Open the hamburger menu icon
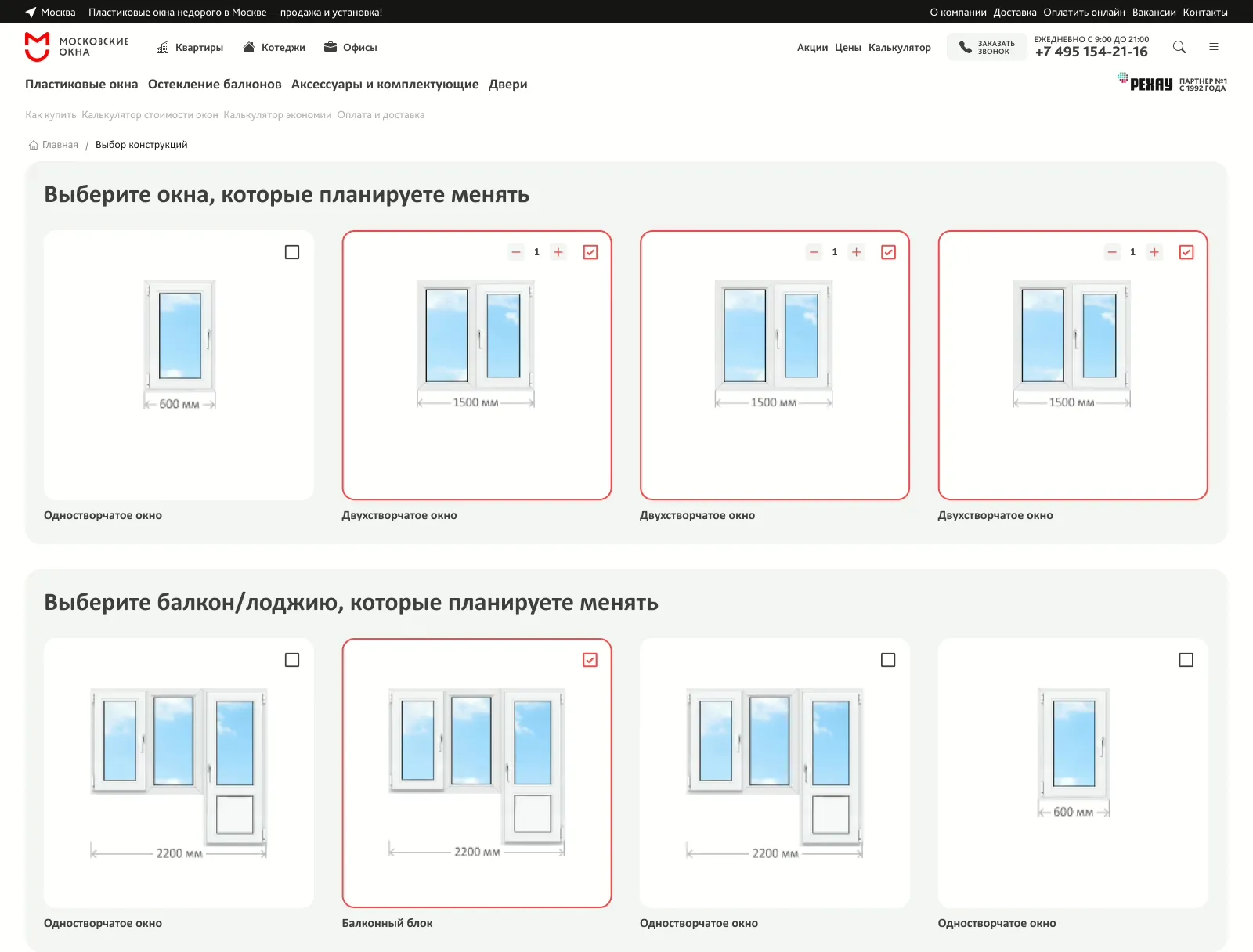The width and height of the screenshot is (1253, 952). [1215, 47]
